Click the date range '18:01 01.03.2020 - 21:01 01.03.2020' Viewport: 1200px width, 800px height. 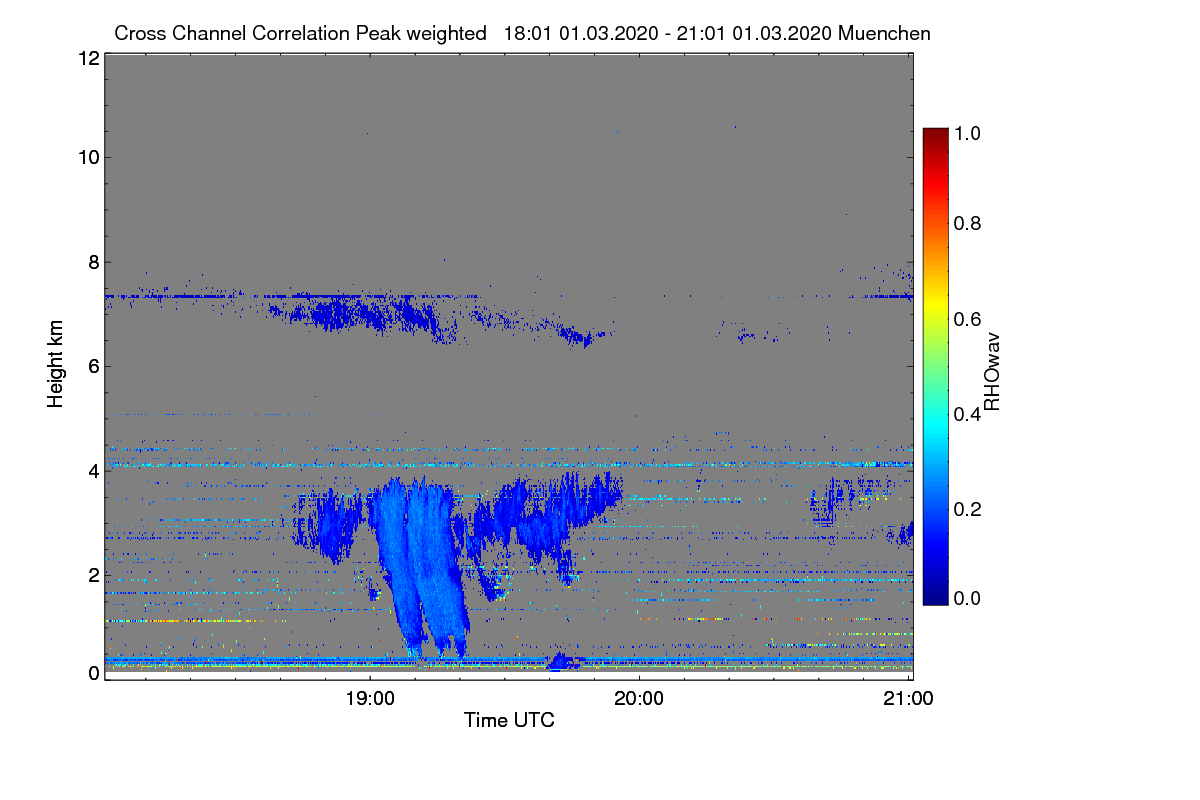[668, 33]
